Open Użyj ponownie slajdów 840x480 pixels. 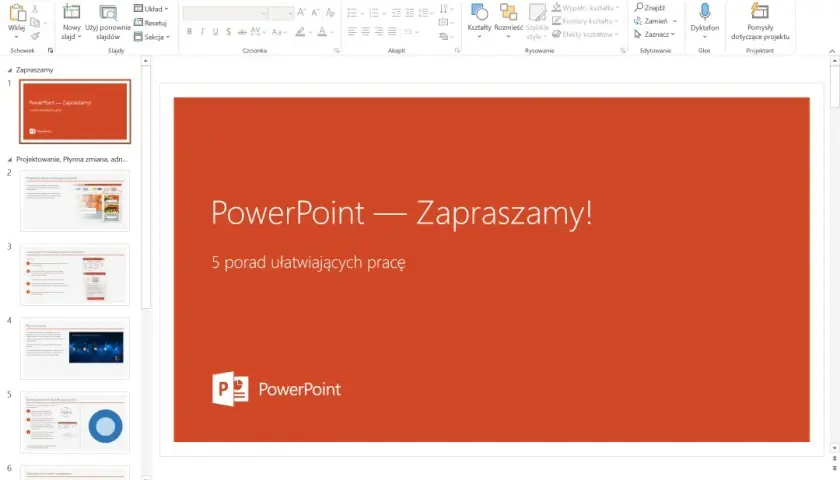tap(108, 21)
